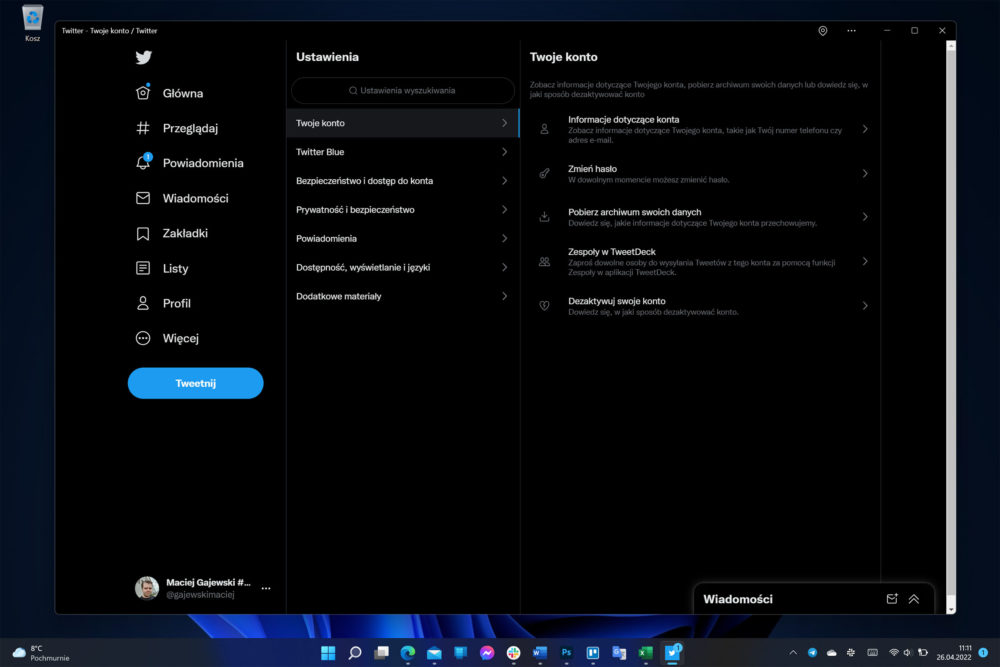This screenshot has height=667, width=1000.
Task: Click the Listy list icon
Action: [x=143, y=268]
